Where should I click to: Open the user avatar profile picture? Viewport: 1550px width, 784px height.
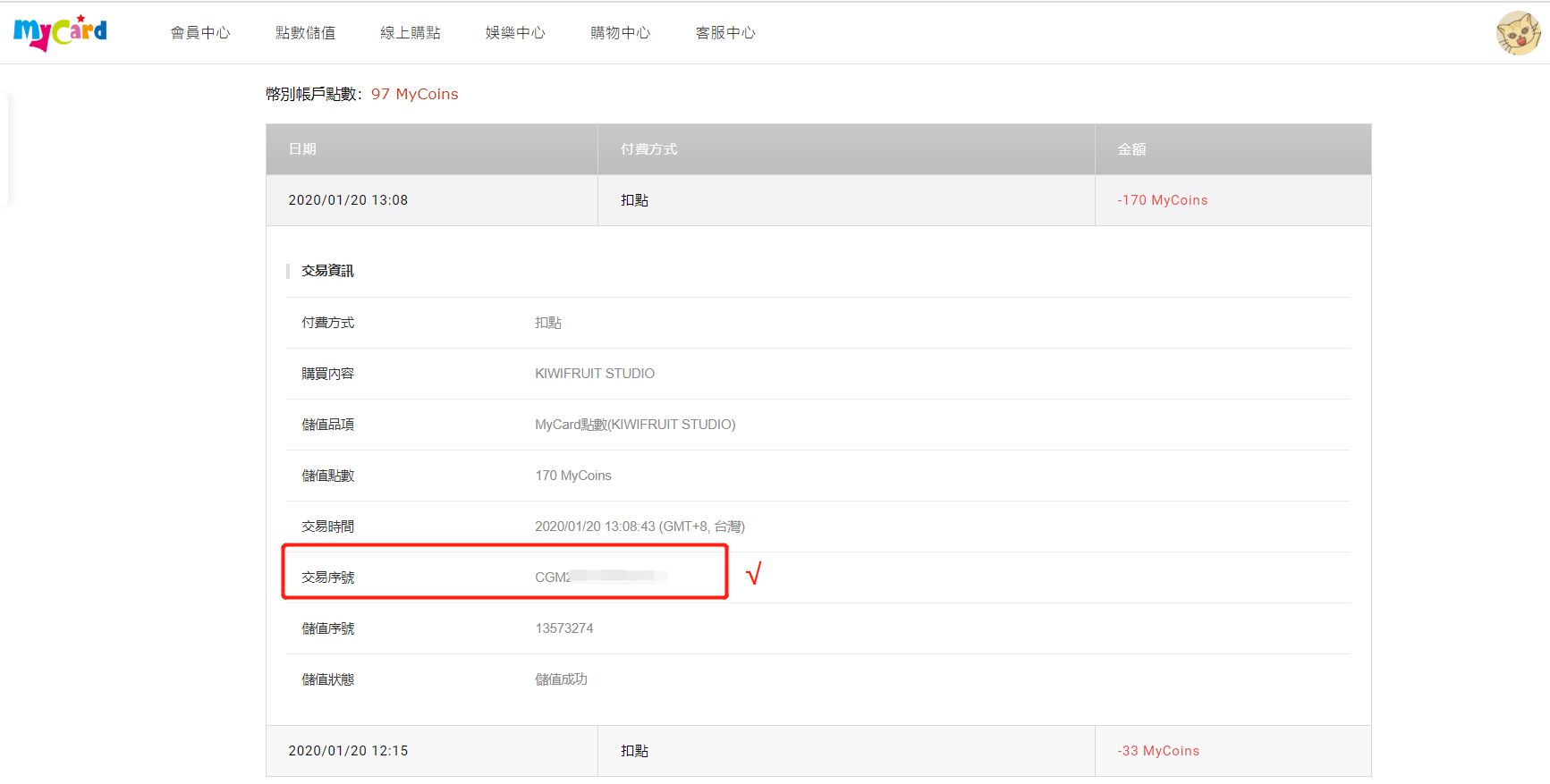[1518, 33]
